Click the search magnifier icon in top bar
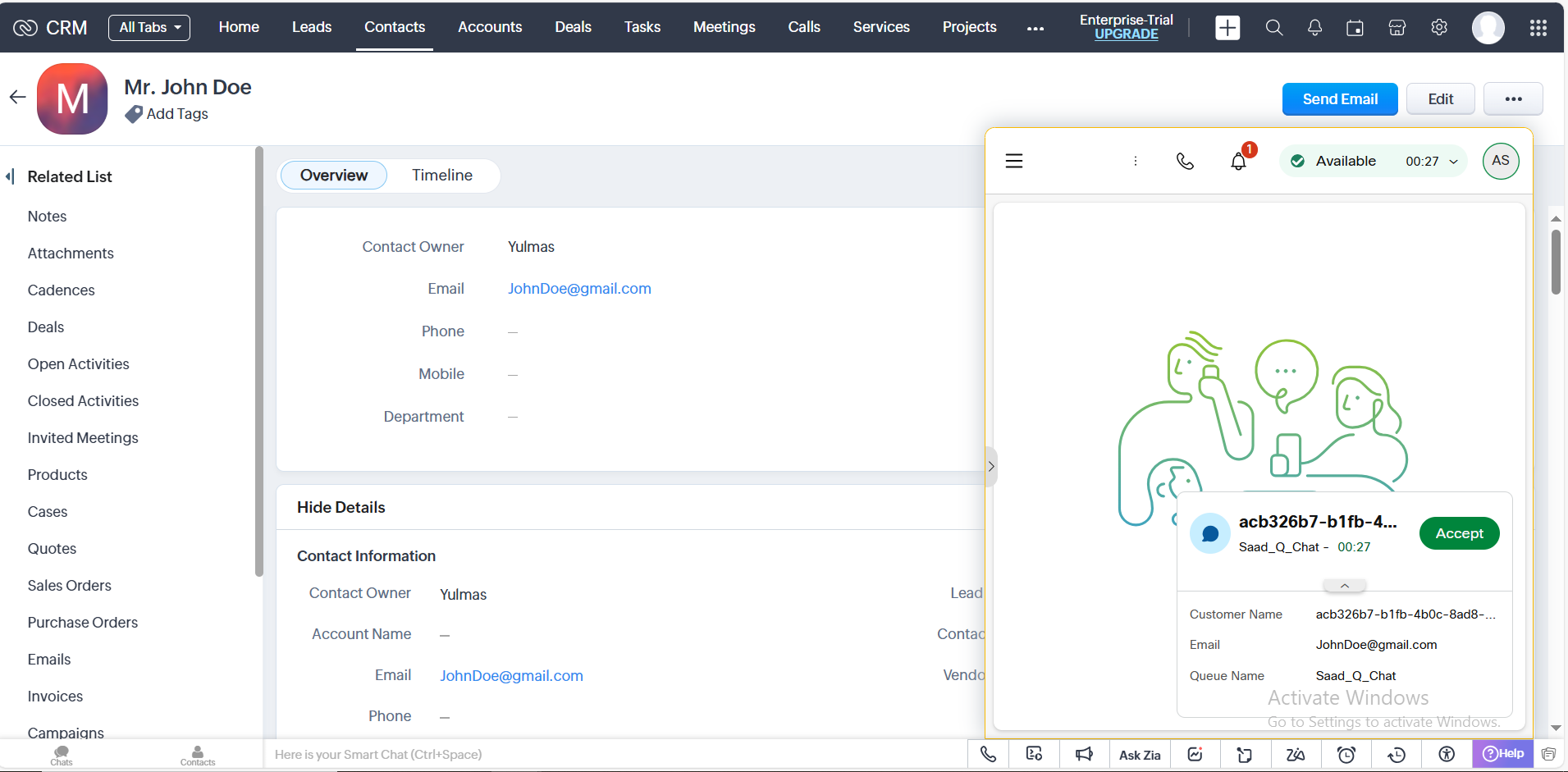Image resolution: width=1568 pixels, height=772 pixels. click(1273, 28)
